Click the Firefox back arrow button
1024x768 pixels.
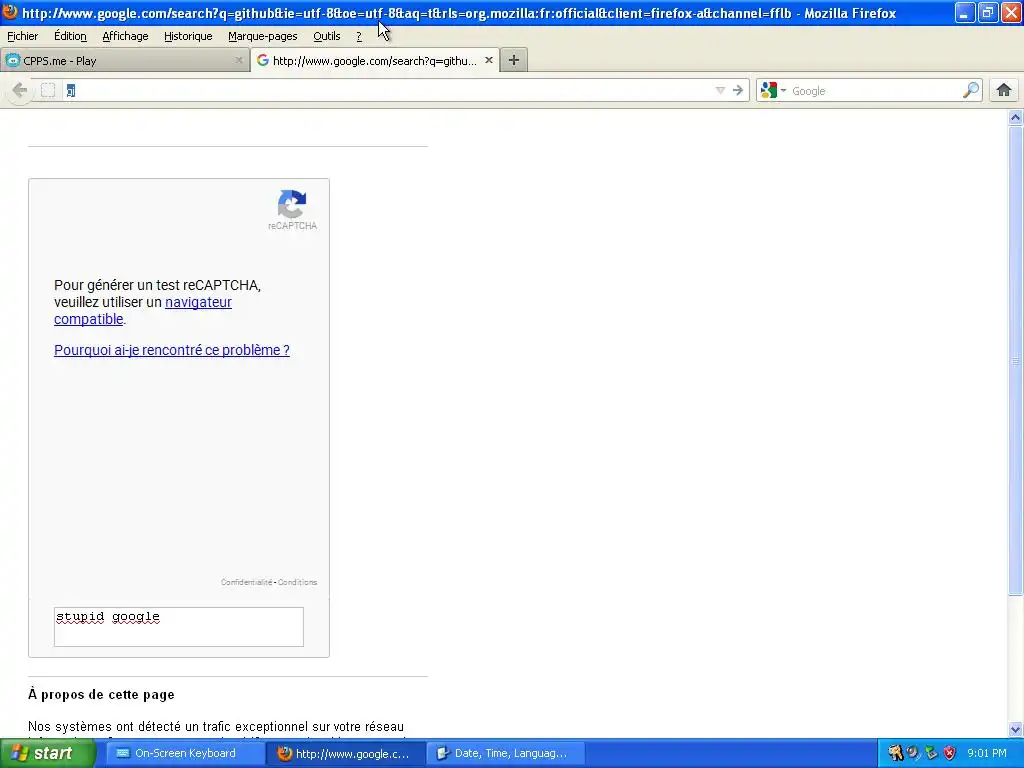[20, 90]
